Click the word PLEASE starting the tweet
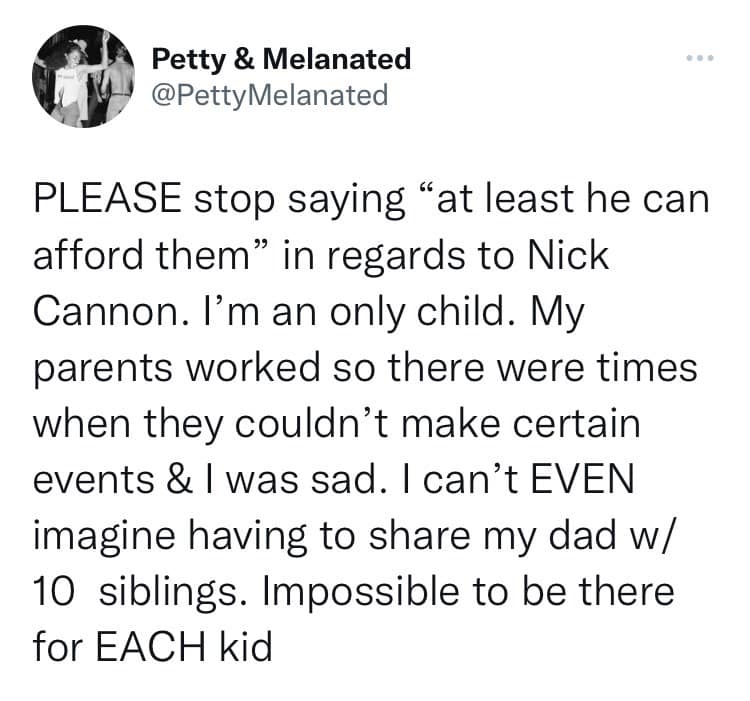750x701 pixels. (x=108, y=198)
